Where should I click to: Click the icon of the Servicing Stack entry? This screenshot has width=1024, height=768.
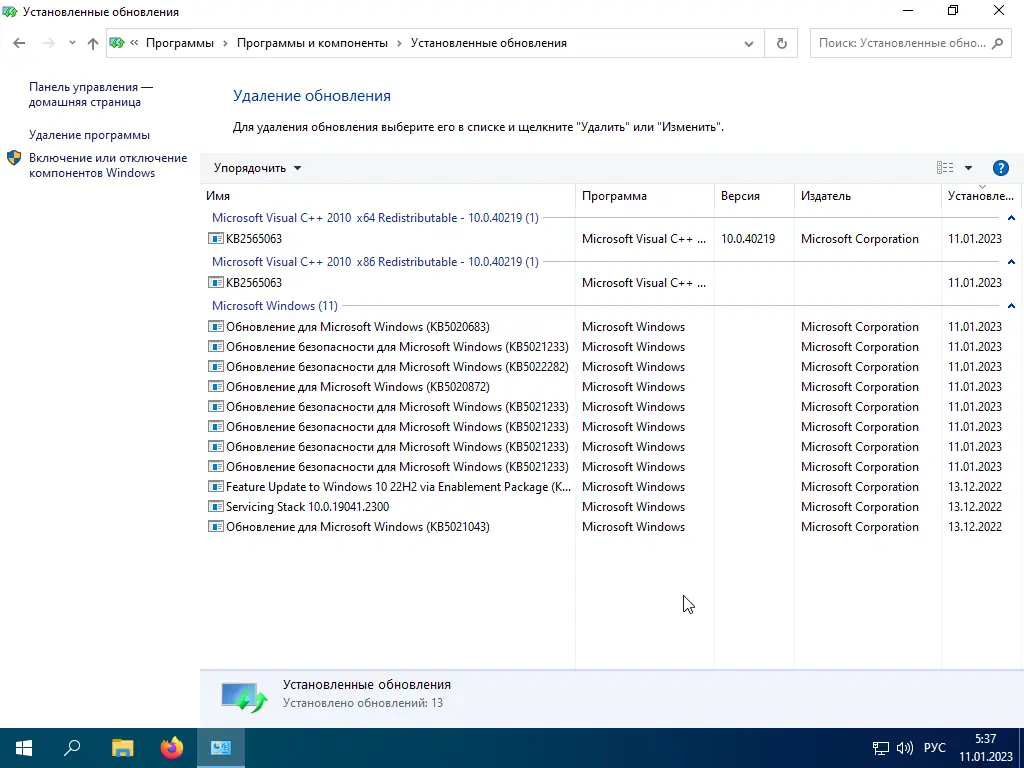(x=216, y=507)
